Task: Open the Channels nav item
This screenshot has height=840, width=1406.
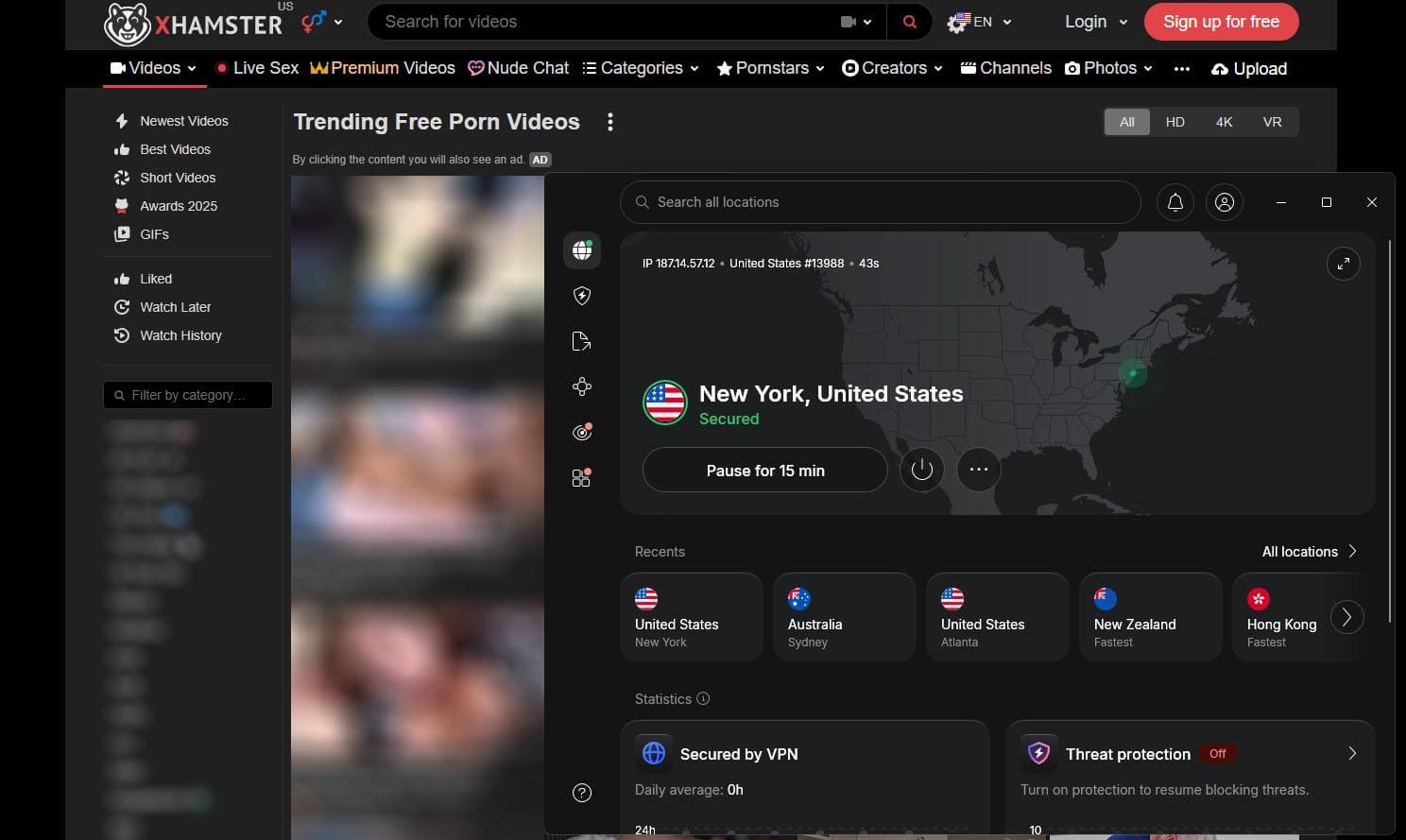Action: coord(1005,68)
